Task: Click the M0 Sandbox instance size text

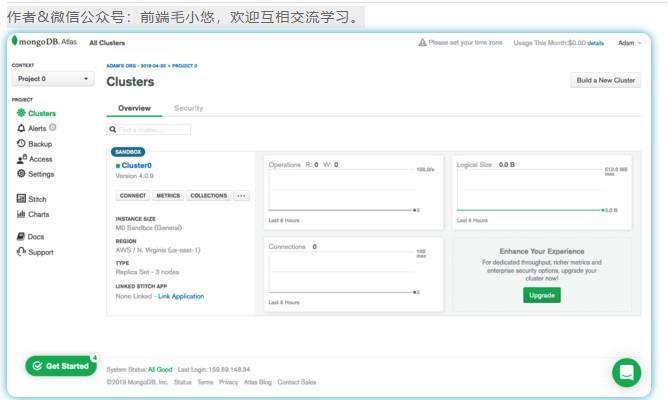Action: tap(149, 228)
